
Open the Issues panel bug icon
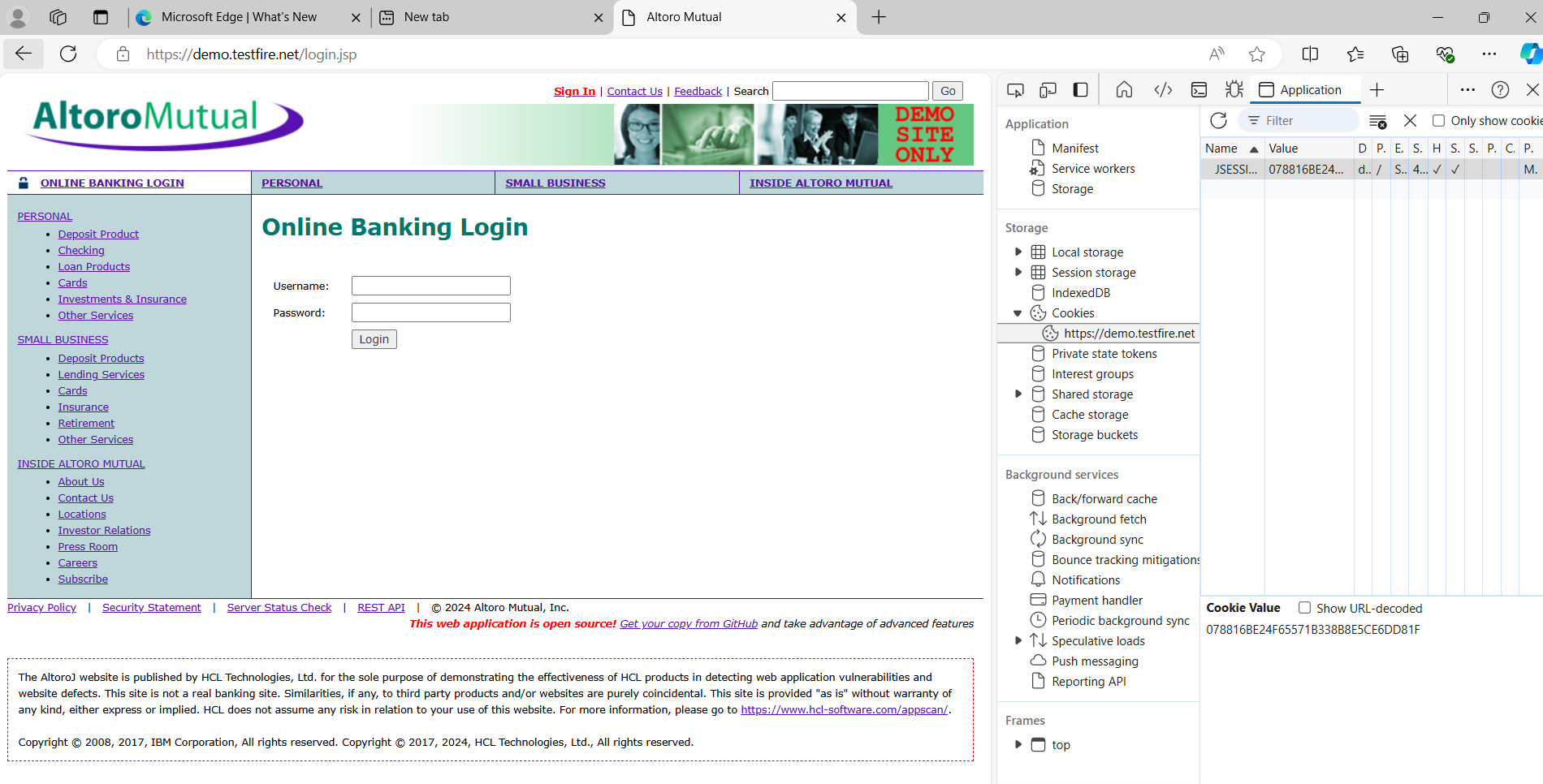point(1234,89)
